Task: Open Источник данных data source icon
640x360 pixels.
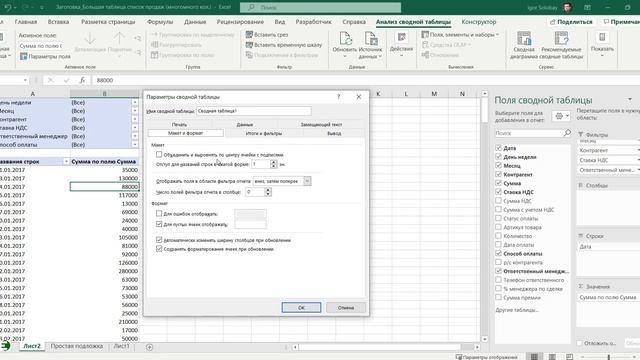Action: (x=371, y=39)
